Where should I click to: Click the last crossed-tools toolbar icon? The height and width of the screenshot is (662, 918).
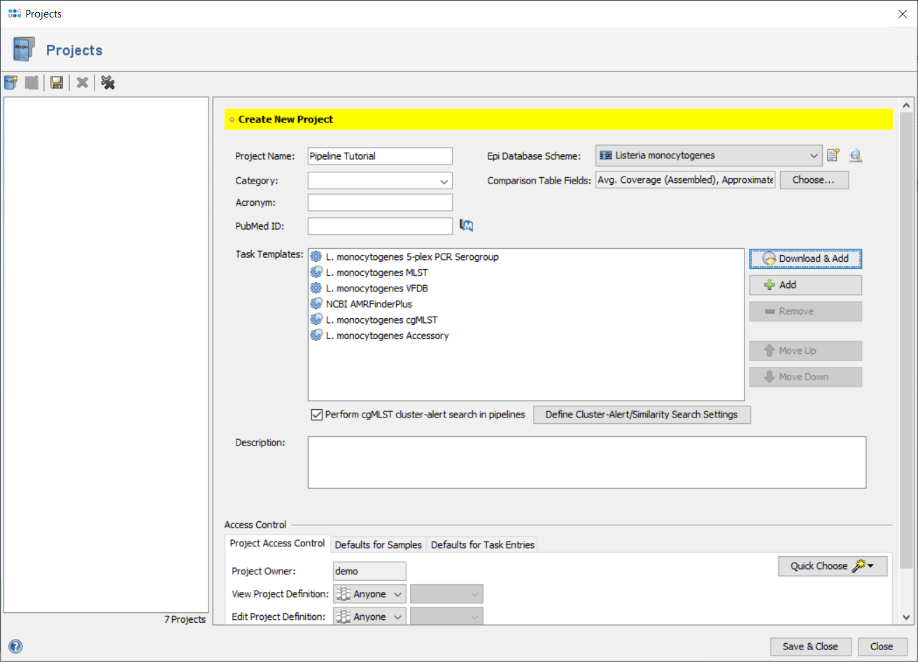pyautogui.click(x=108, y=83)
